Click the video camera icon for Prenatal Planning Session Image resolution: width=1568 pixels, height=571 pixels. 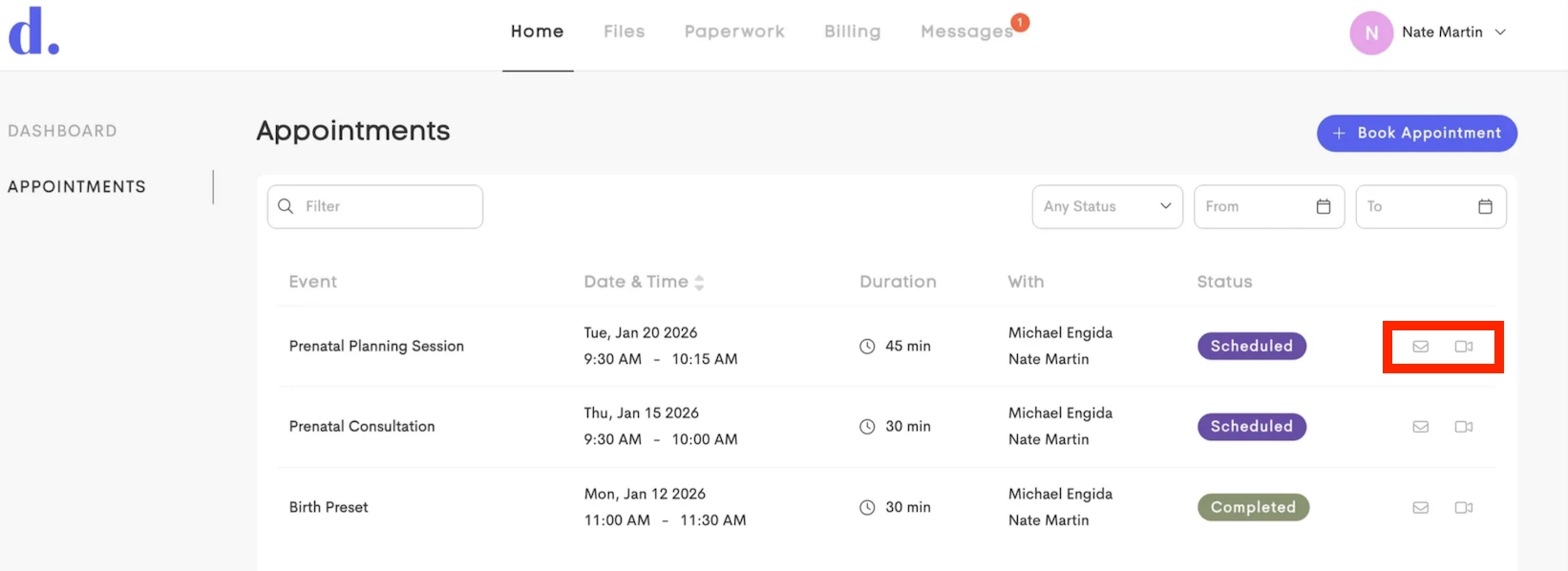tap(1464, 347)
